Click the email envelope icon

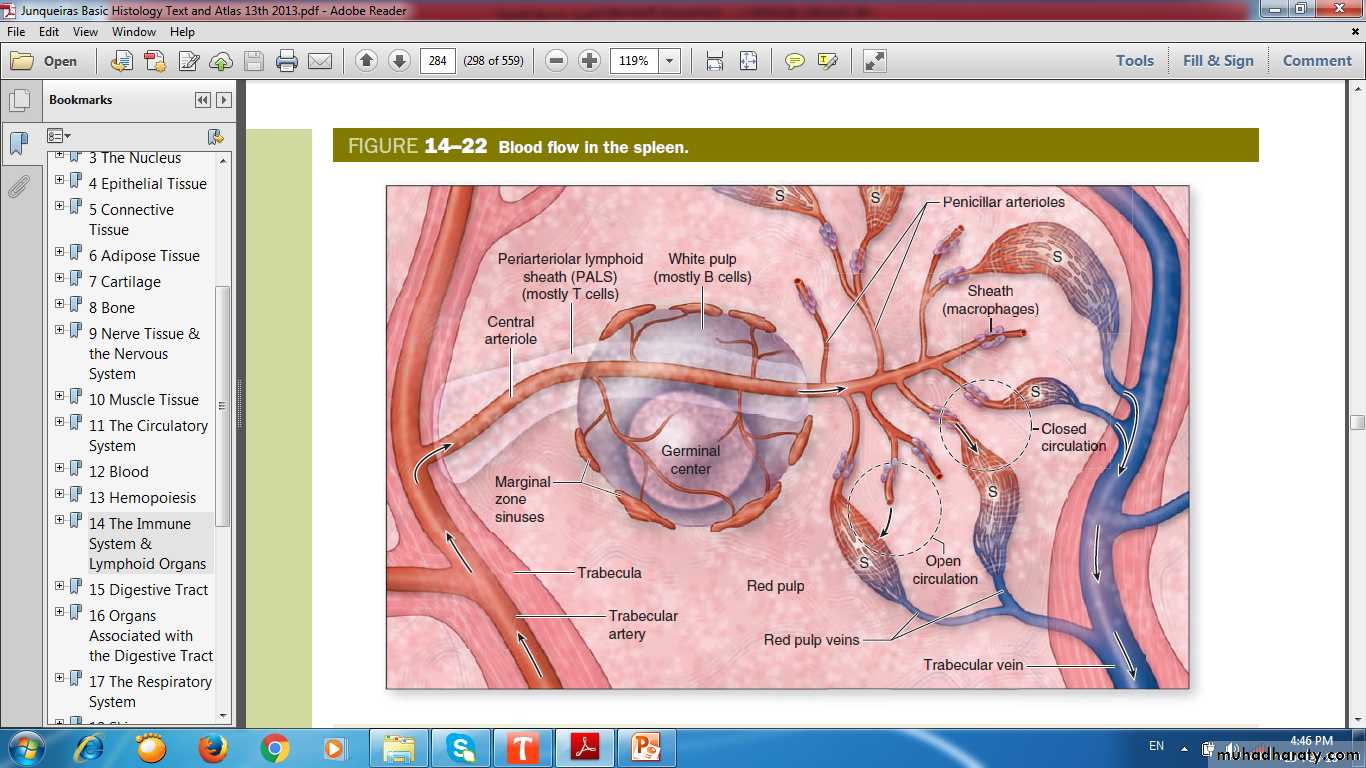click(x=320, y=61)
